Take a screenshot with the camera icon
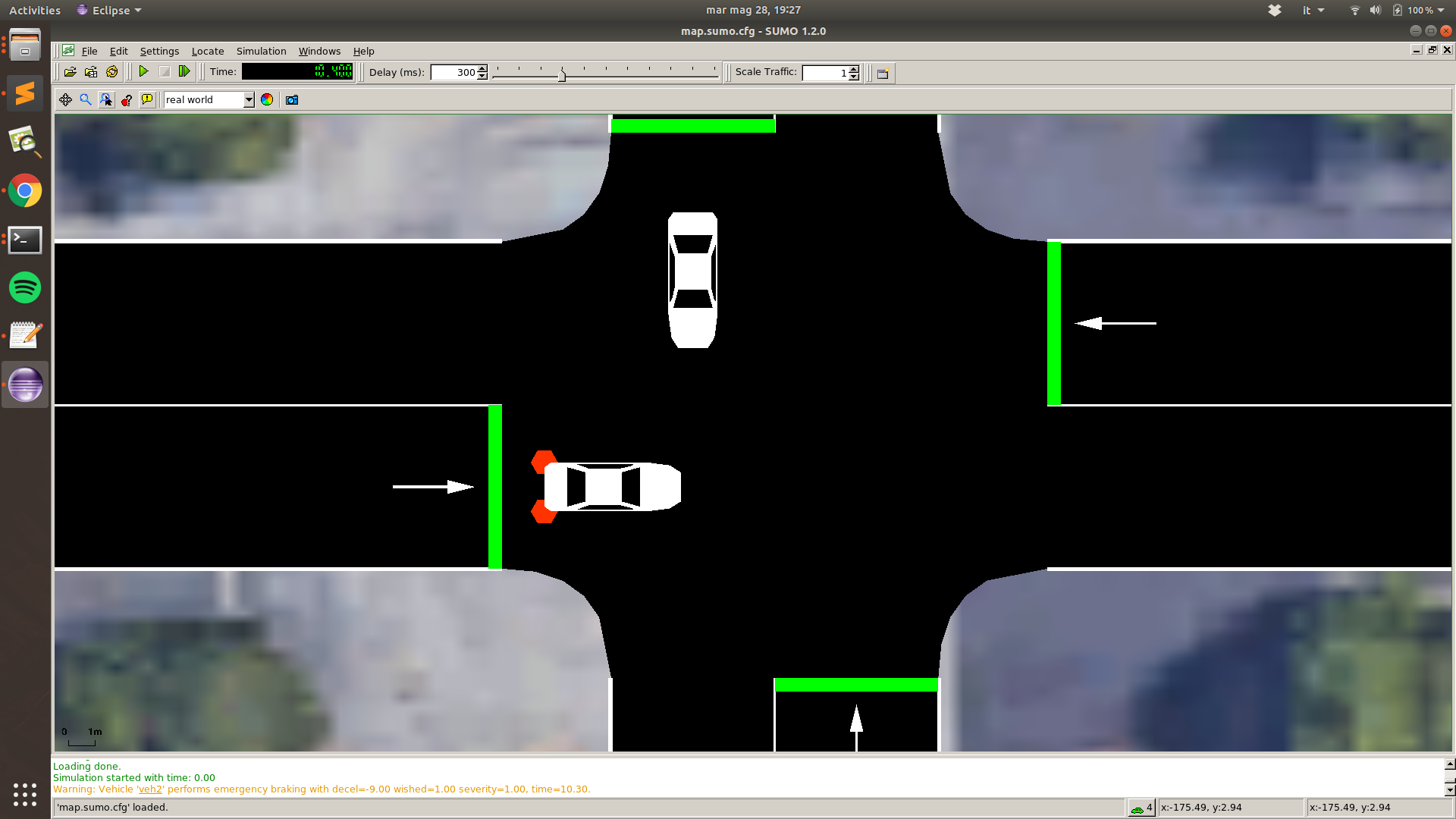The image size is (1456, 819). [x=292, y=100]
